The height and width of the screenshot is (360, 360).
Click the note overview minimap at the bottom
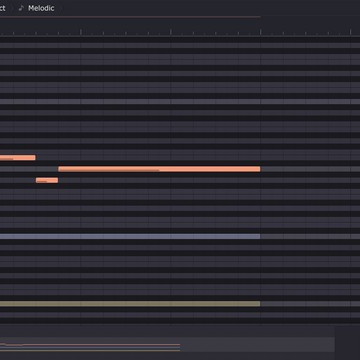point(167,345)
